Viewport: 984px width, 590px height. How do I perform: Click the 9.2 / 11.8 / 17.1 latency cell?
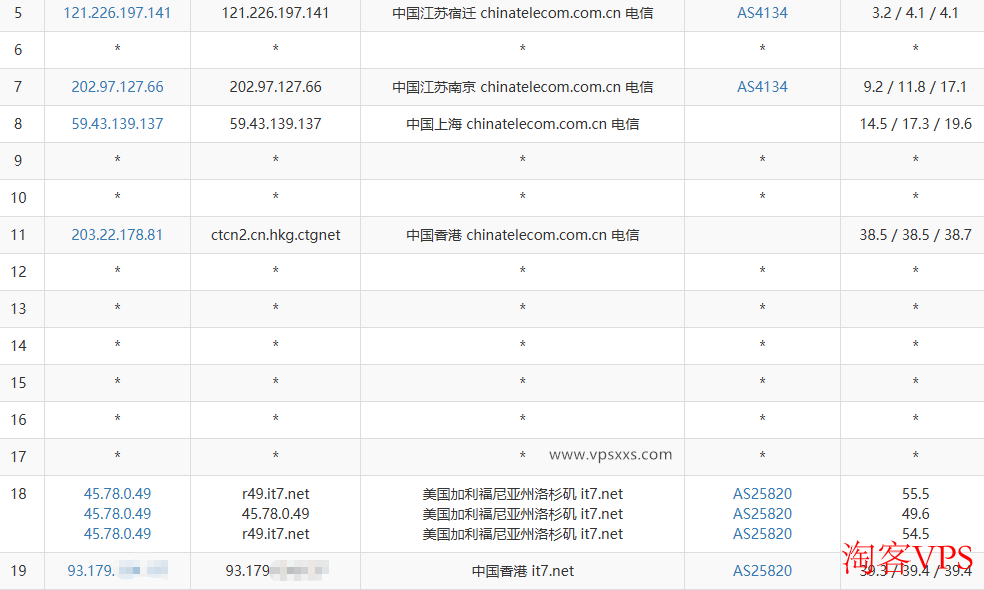coord(915,87)
